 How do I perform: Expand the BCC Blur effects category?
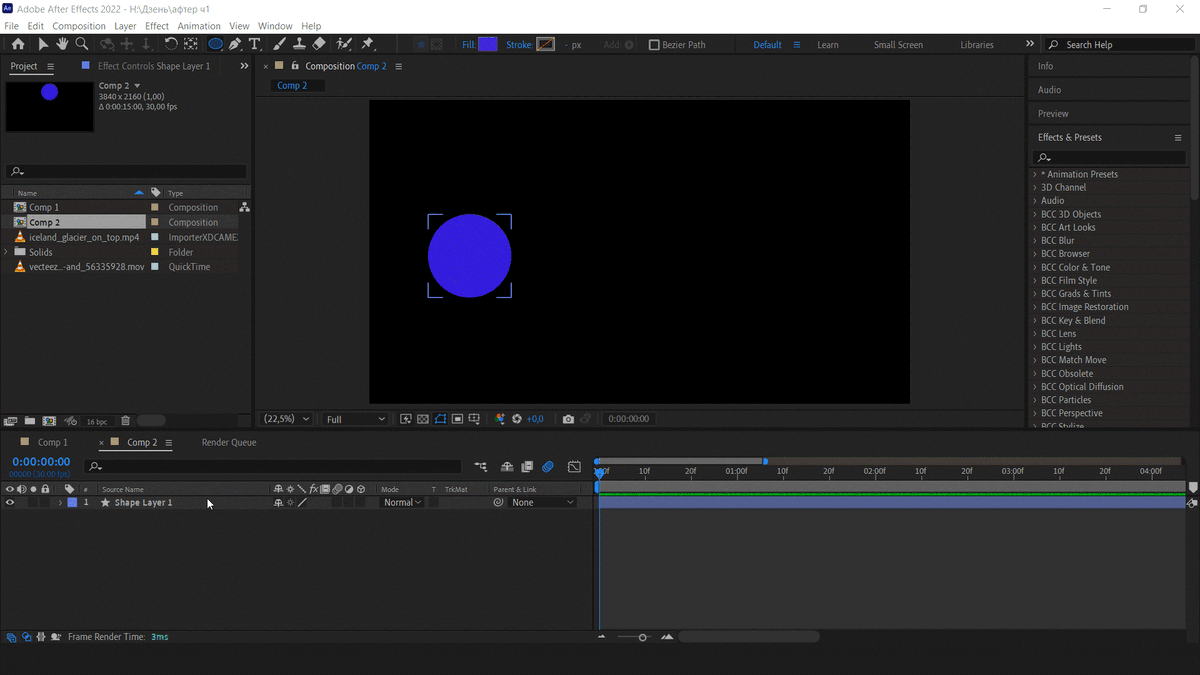[1035, 240]
